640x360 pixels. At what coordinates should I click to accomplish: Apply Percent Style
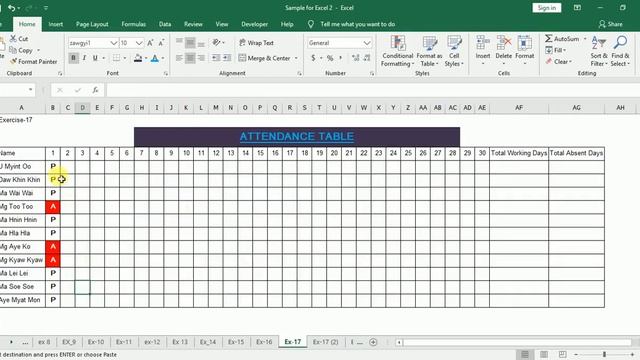point(330,58)
